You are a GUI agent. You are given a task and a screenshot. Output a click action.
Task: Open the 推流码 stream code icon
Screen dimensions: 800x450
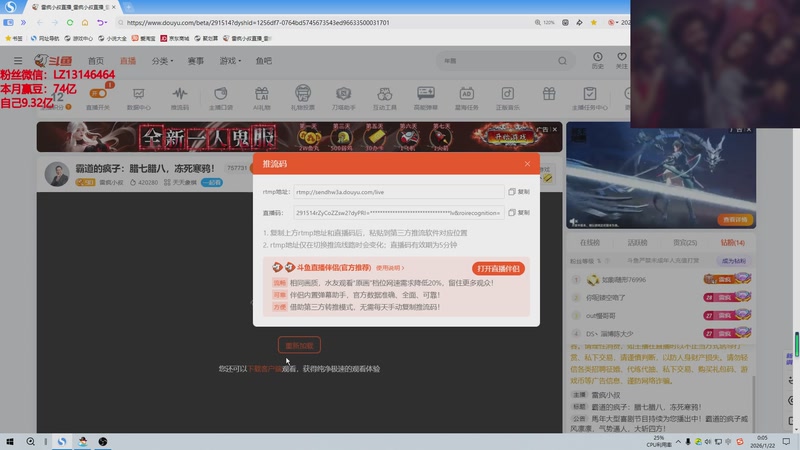pyautogui.click(x=180, y=98)
